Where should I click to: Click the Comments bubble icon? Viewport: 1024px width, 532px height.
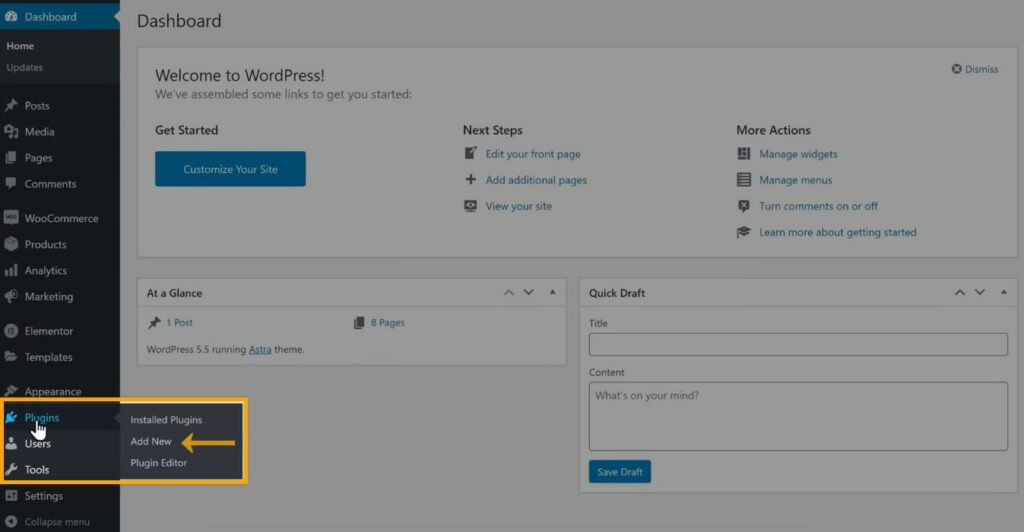(11, 183)
